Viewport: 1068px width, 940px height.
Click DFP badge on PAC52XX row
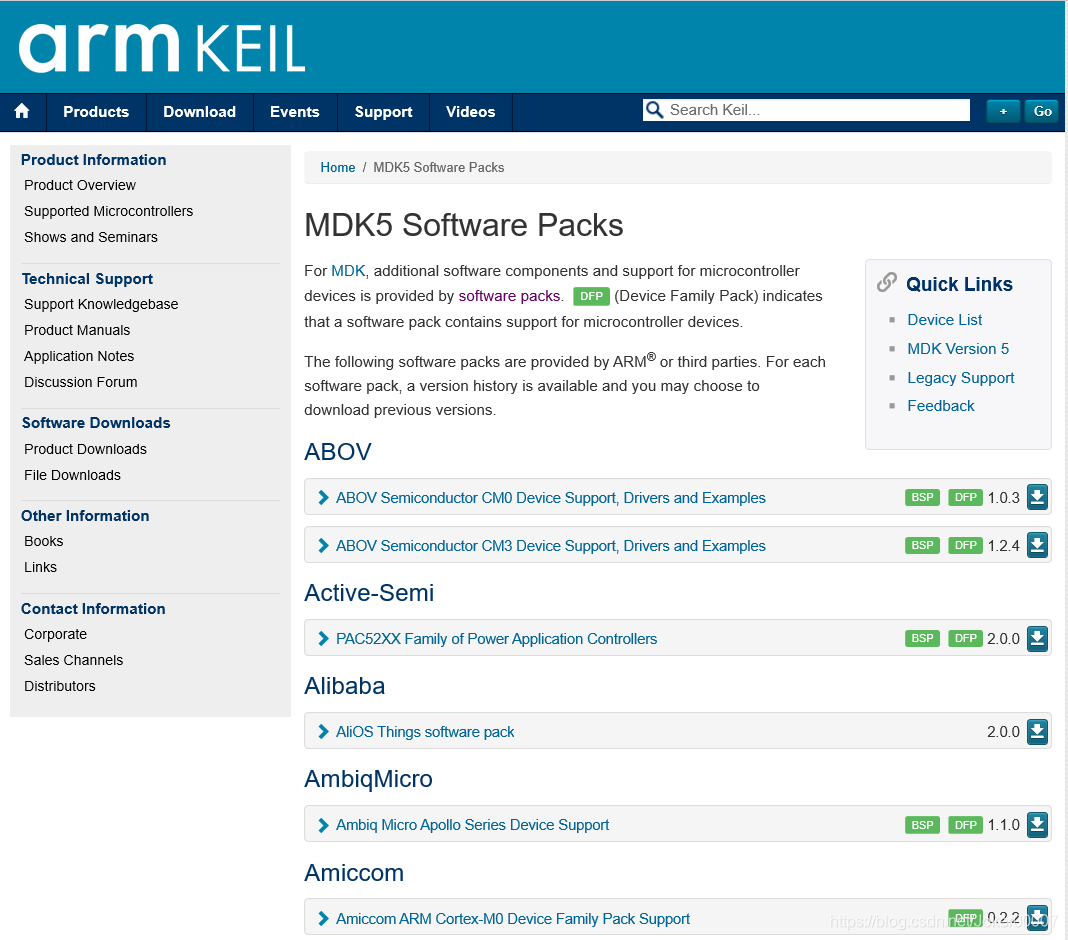tap(965, 638)
